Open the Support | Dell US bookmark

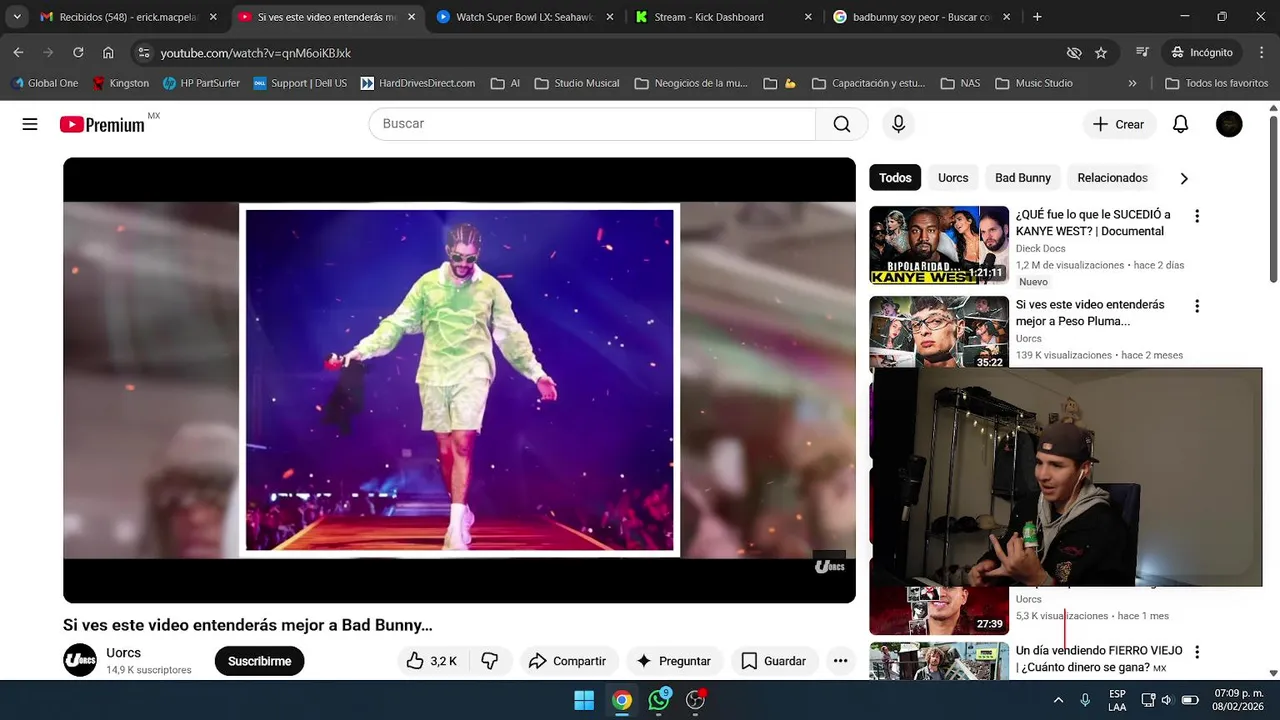pyautogui.click(x=300, y=83)
